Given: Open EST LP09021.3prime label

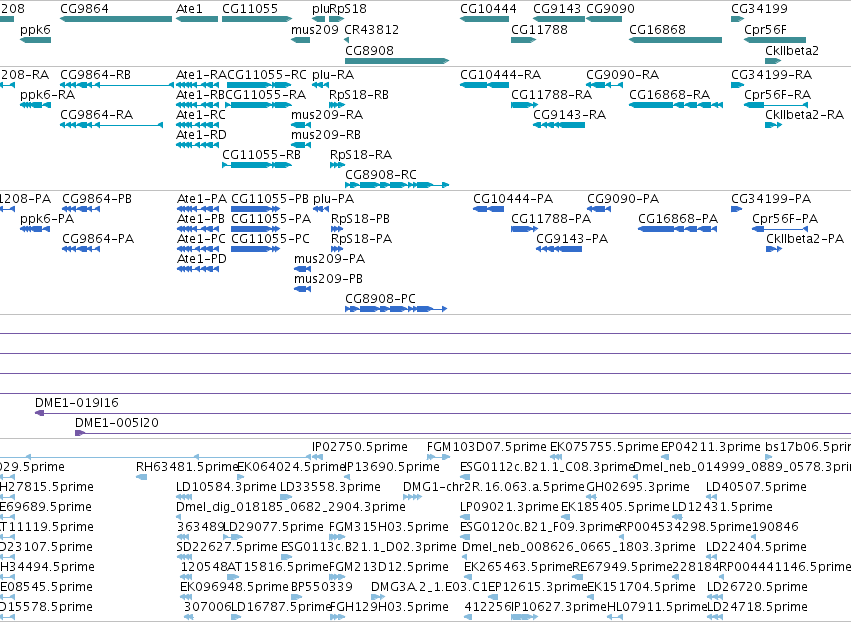Looking at the screenshot, I should click(x=509, y=507).
